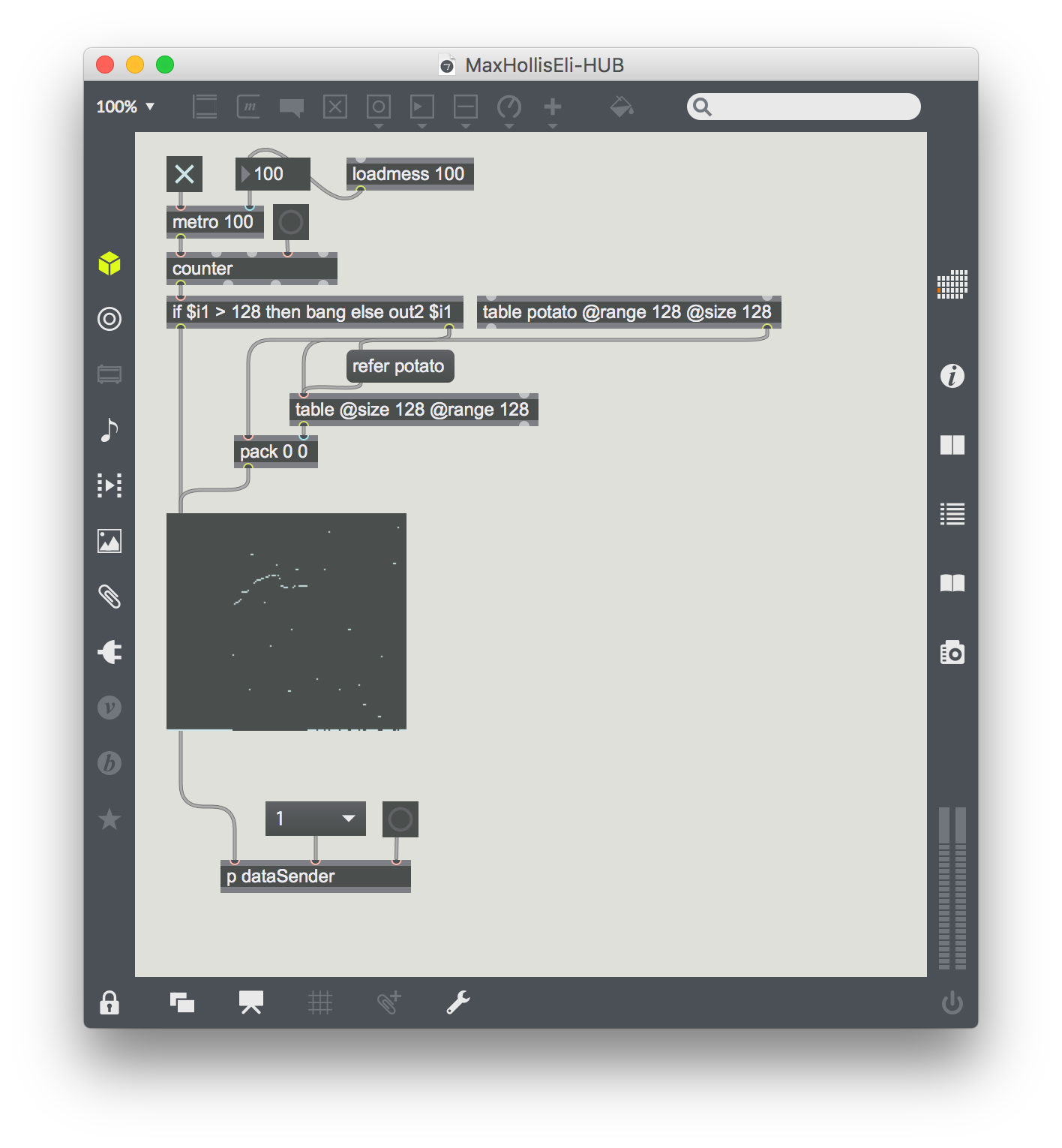
Task: Click the bang button beside the umenu
Action: pyautogui.click(x=400, y=819)
